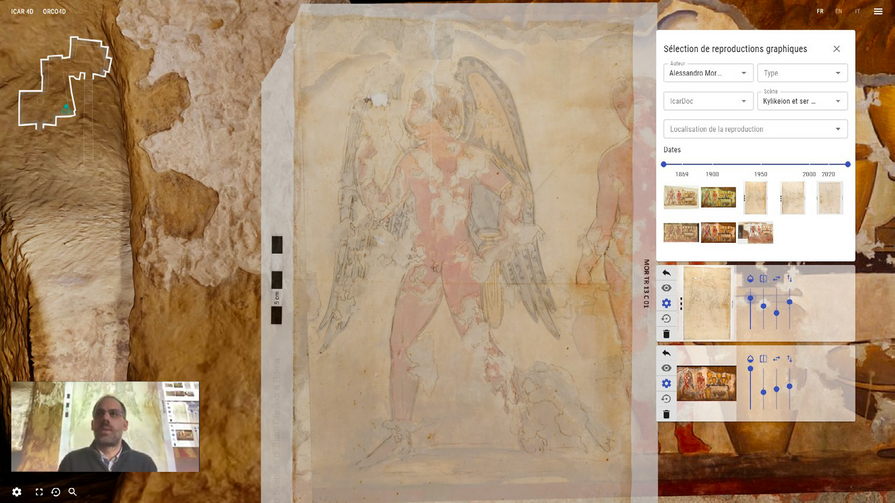895x503 pixels.
Task: Open the Auteur dropdown showing Alessandro Mor...
Action: pos(708,73)
